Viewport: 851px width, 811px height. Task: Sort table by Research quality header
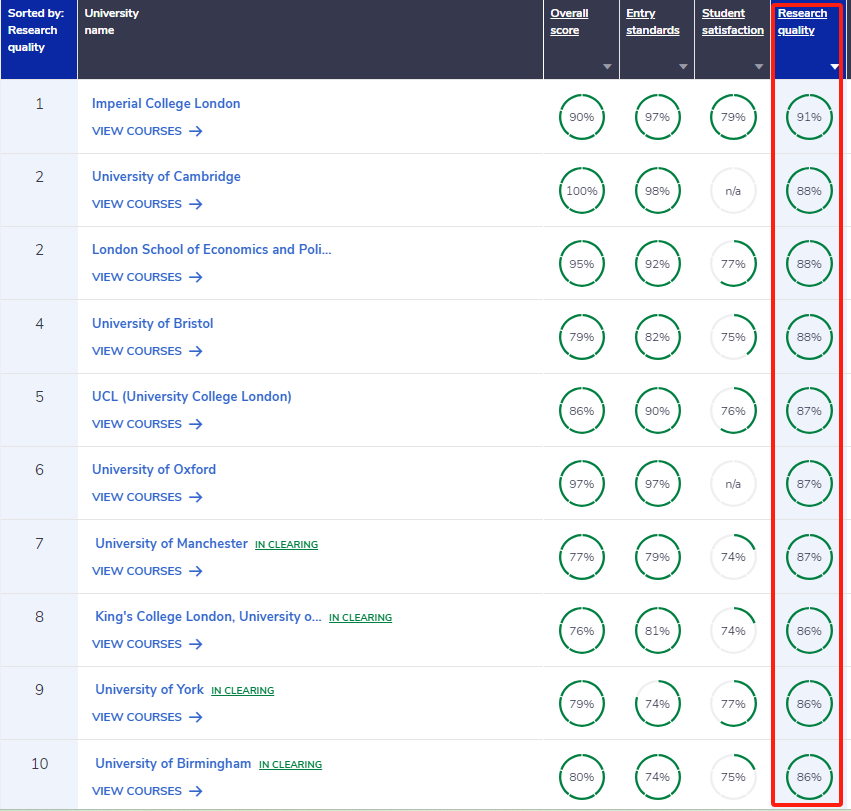[802, 22]
